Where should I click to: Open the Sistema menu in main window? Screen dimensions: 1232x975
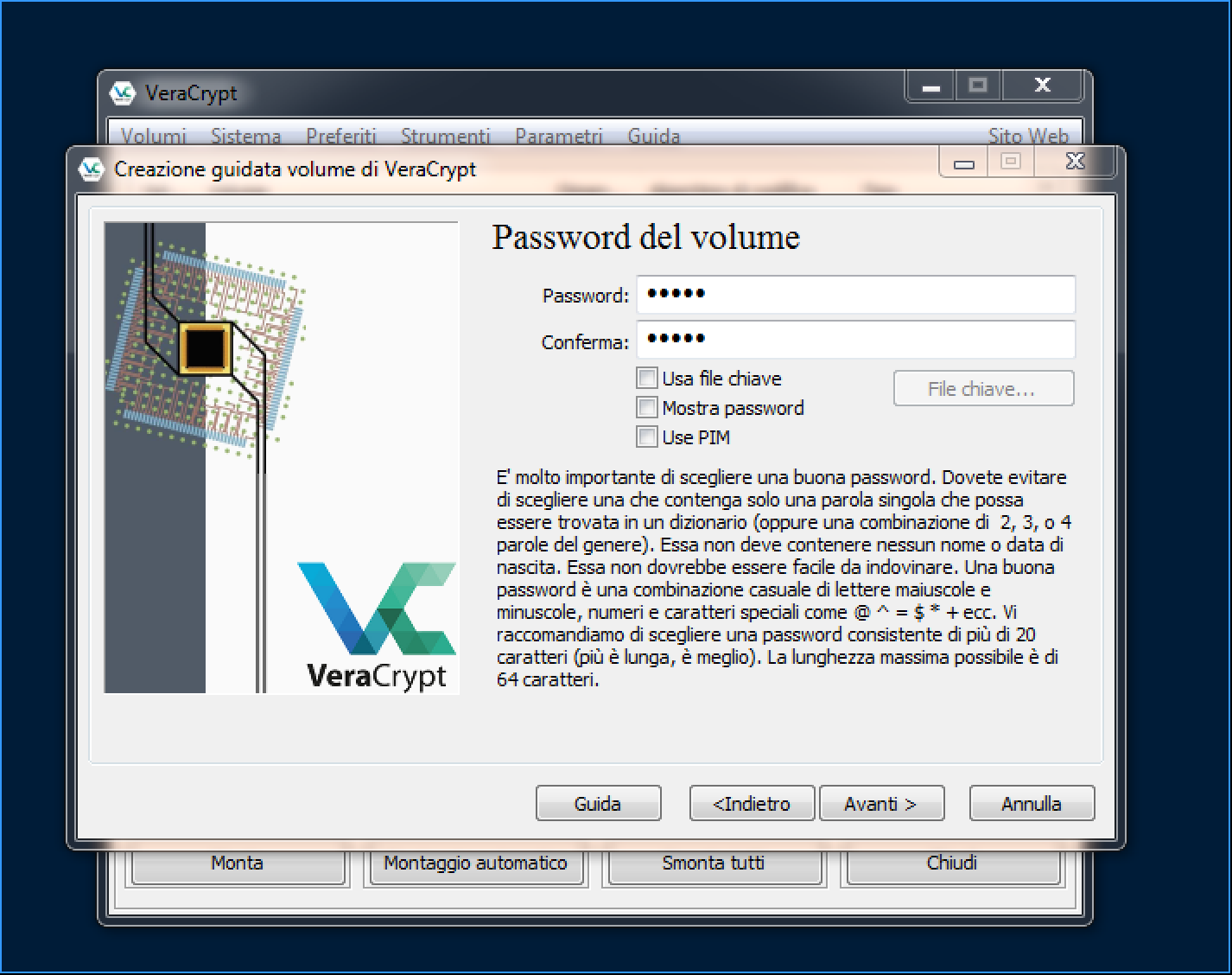pos(246,136)
